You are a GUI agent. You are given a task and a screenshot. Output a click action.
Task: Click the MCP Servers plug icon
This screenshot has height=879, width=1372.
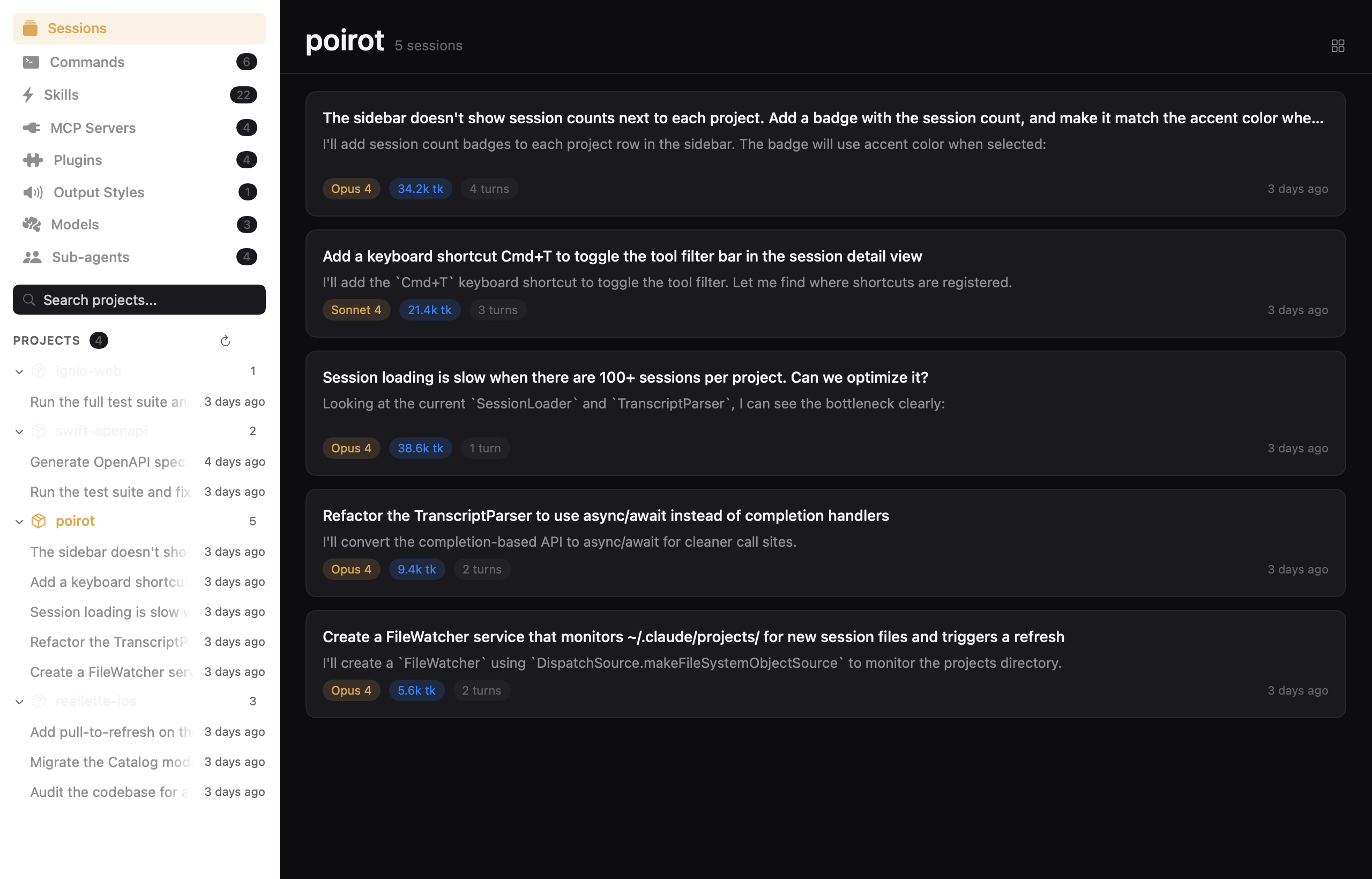pyautogui.click(x=32, y=127)
